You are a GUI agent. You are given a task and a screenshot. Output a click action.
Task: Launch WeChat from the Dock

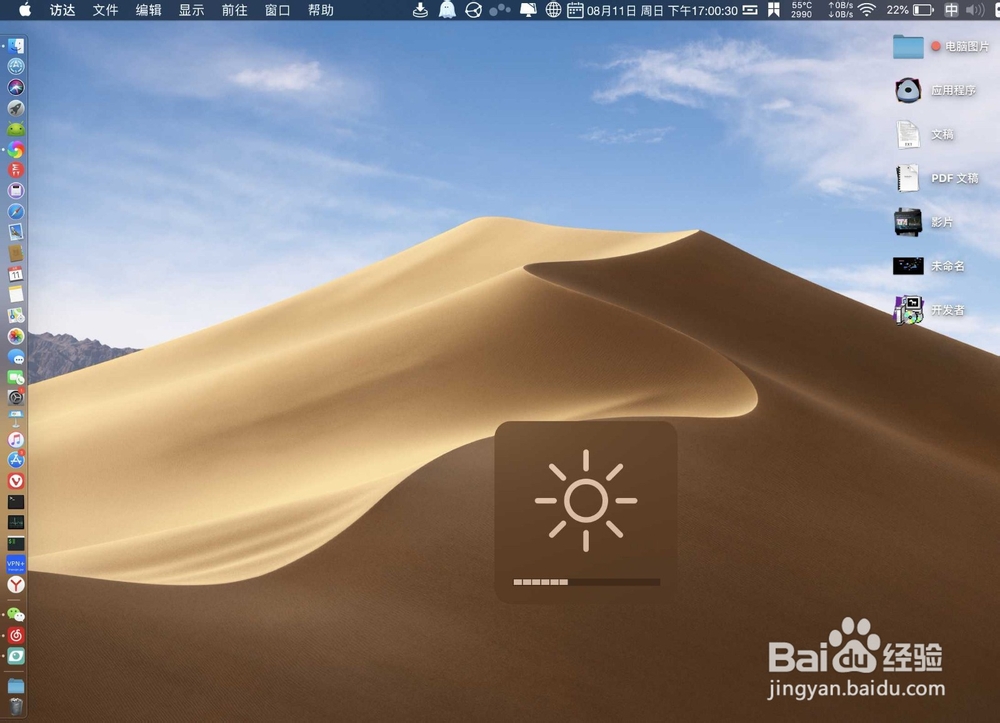point(15,616)
